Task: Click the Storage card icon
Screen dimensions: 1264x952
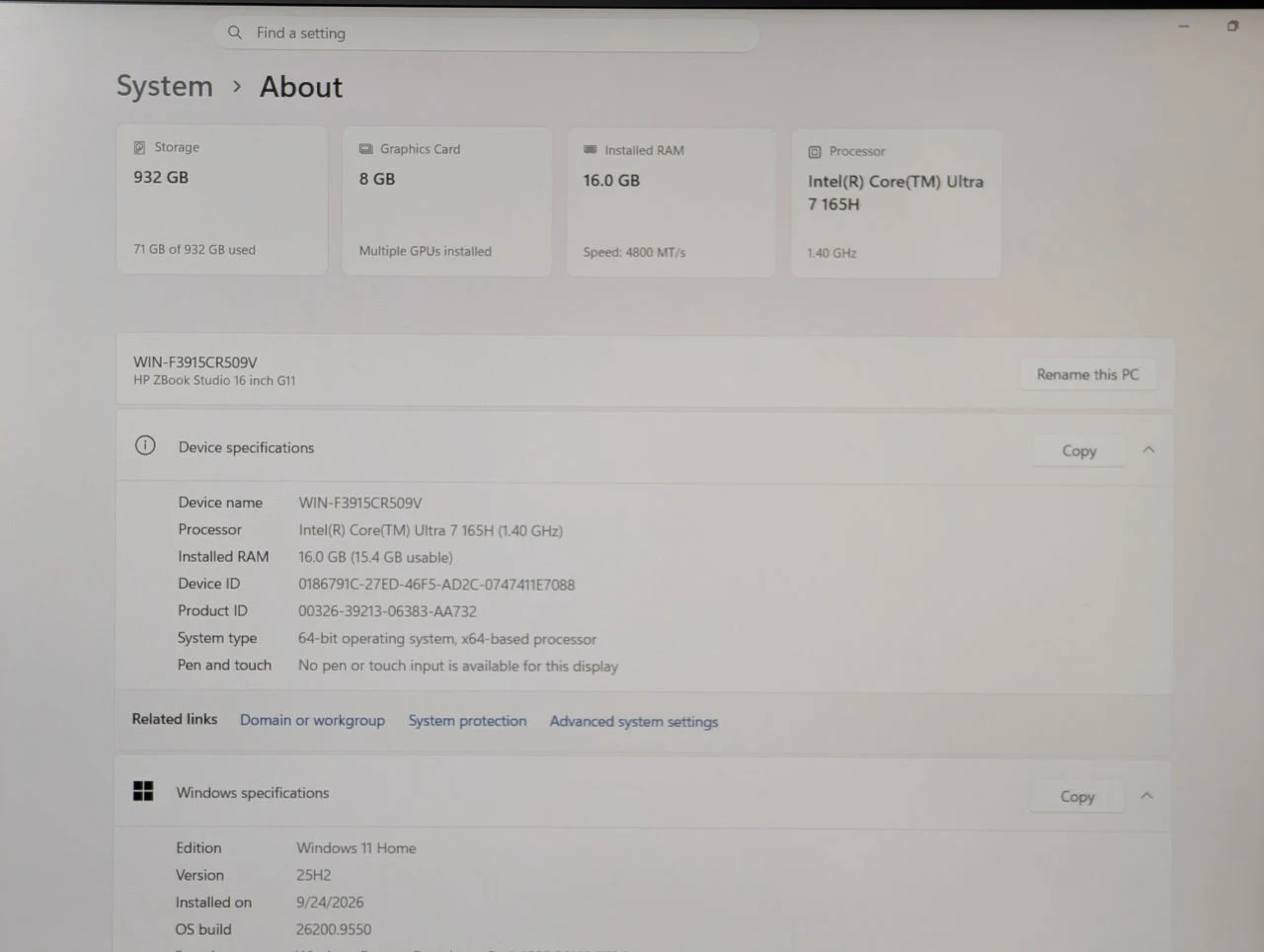Action: pyautogui.click(x=139, y=147)
